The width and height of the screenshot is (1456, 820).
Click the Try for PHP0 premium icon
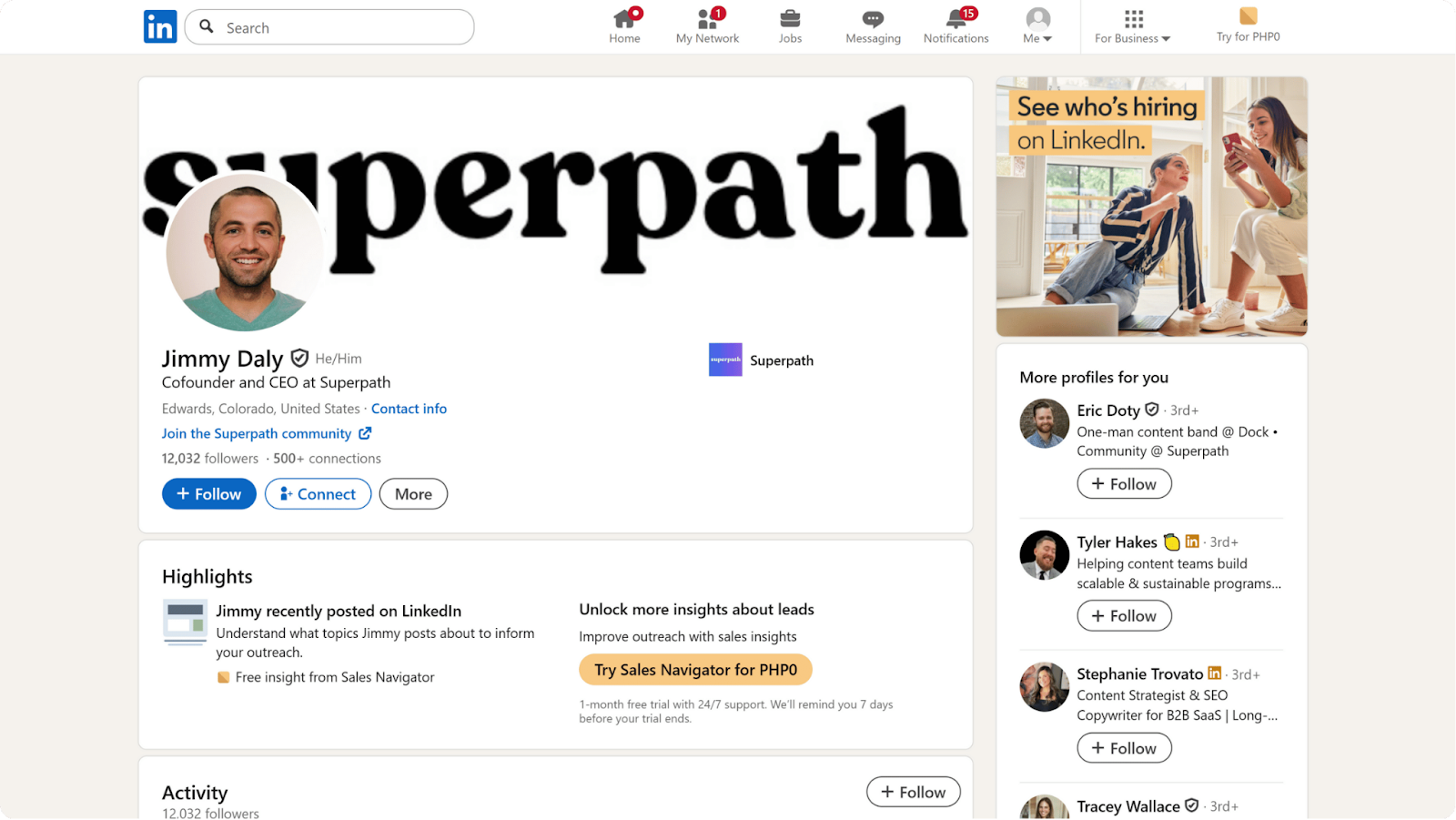(1248, 16)
